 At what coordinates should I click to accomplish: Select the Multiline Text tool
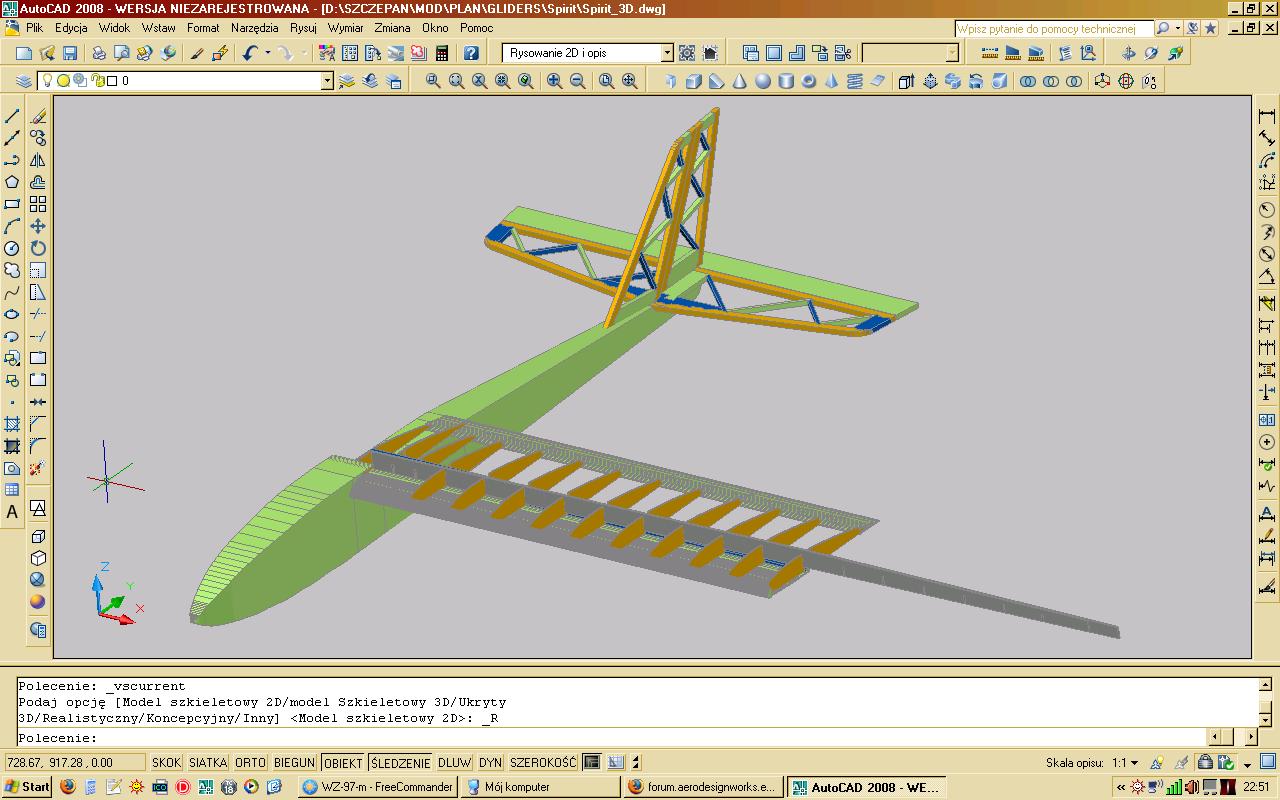pos(12,512)
